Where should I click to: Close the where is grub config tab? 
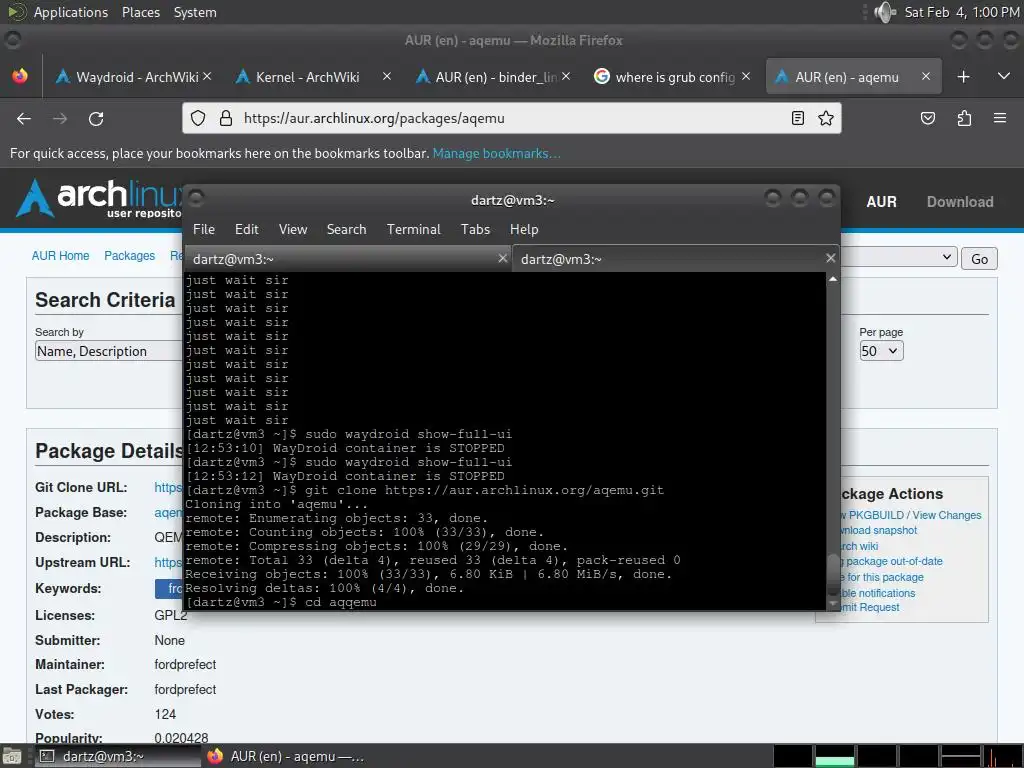coord(746,76)
